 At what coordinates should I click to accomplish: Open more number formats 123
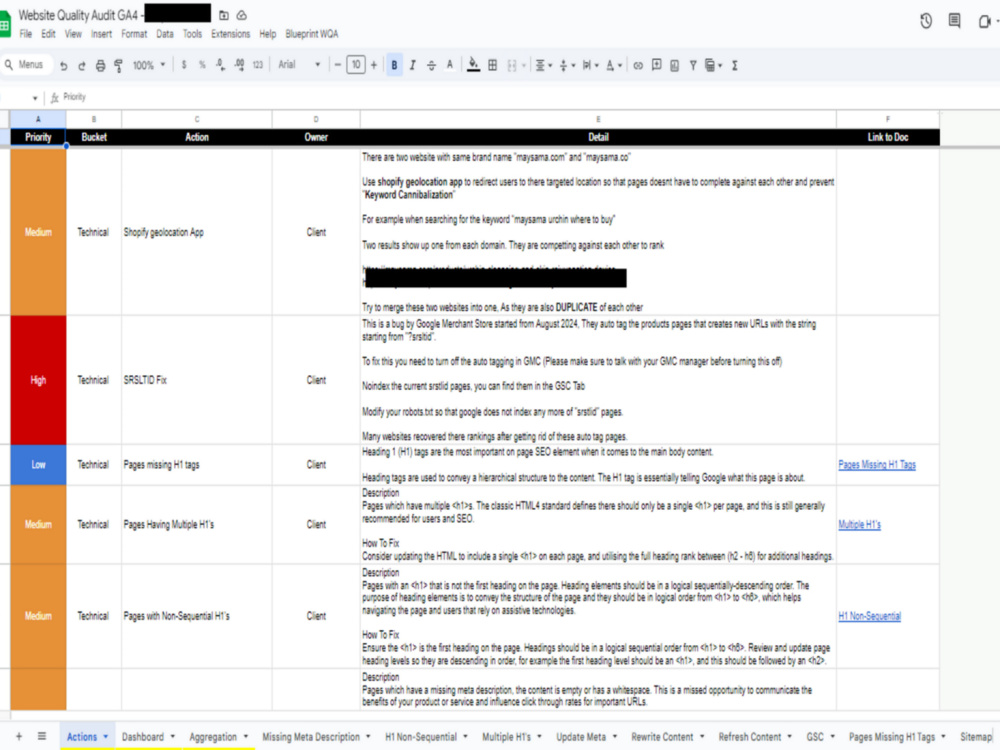(x=258, y=65)
